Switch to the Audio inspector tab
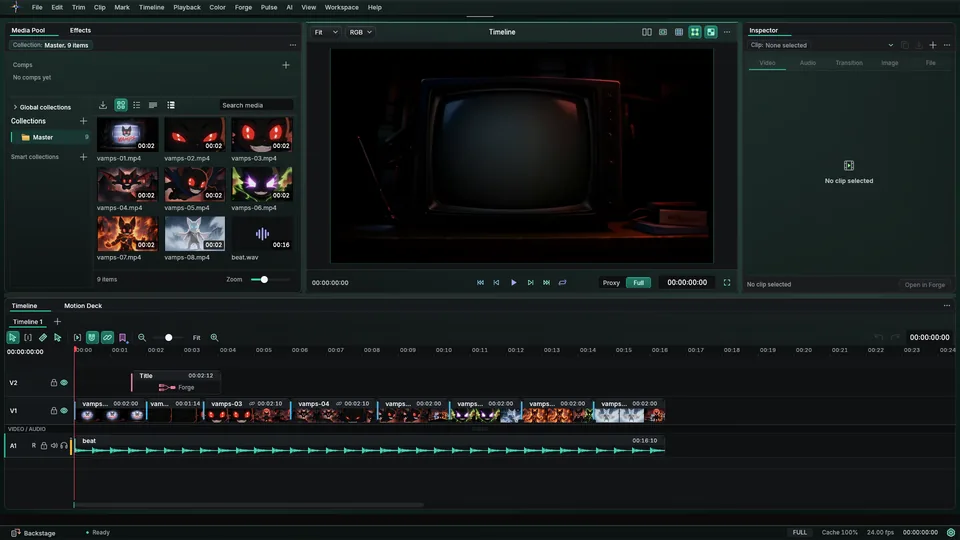The image size is (960, 540). tap(808, 63)
